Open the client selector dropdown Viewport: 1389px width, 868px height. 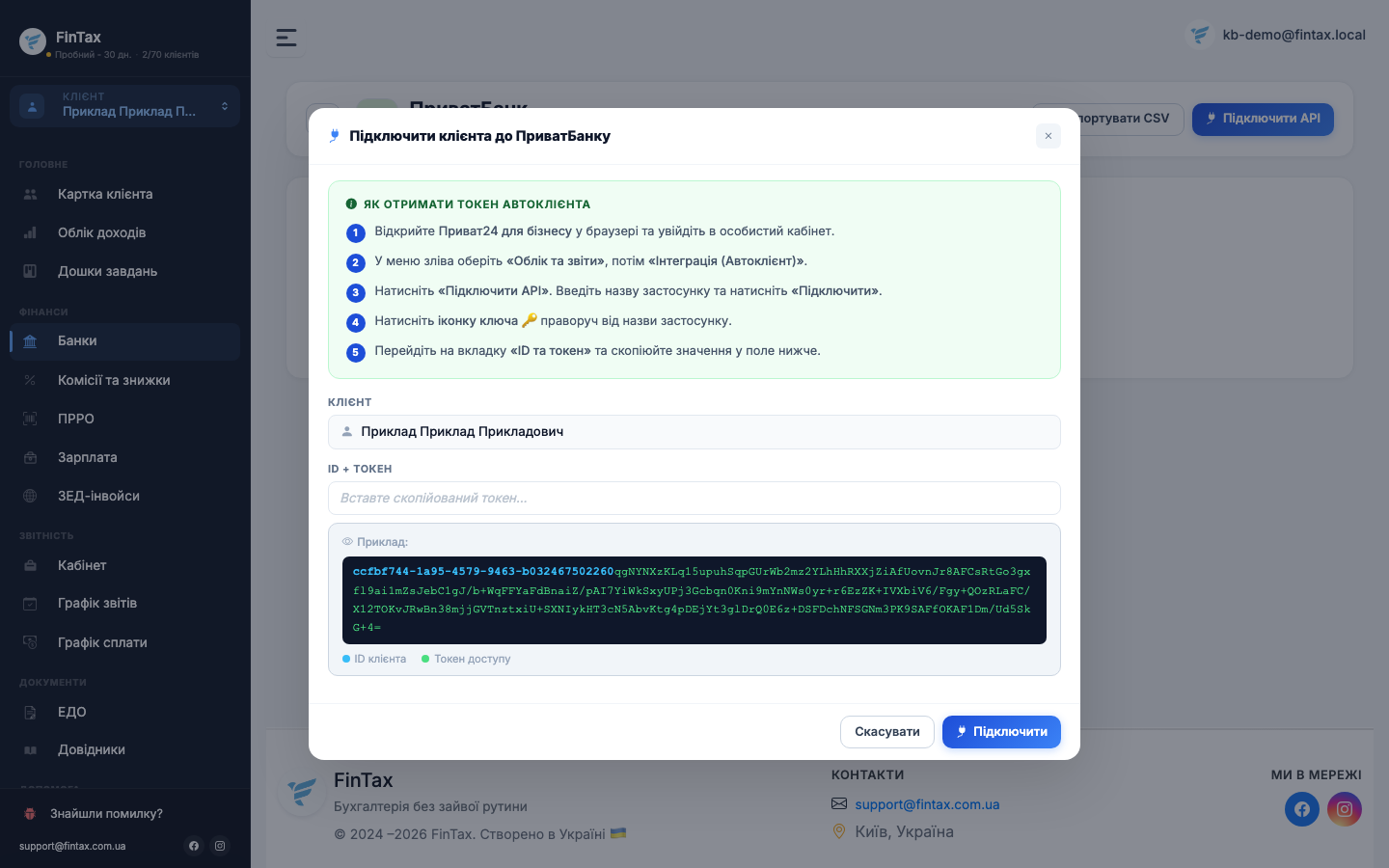point(124,106)
